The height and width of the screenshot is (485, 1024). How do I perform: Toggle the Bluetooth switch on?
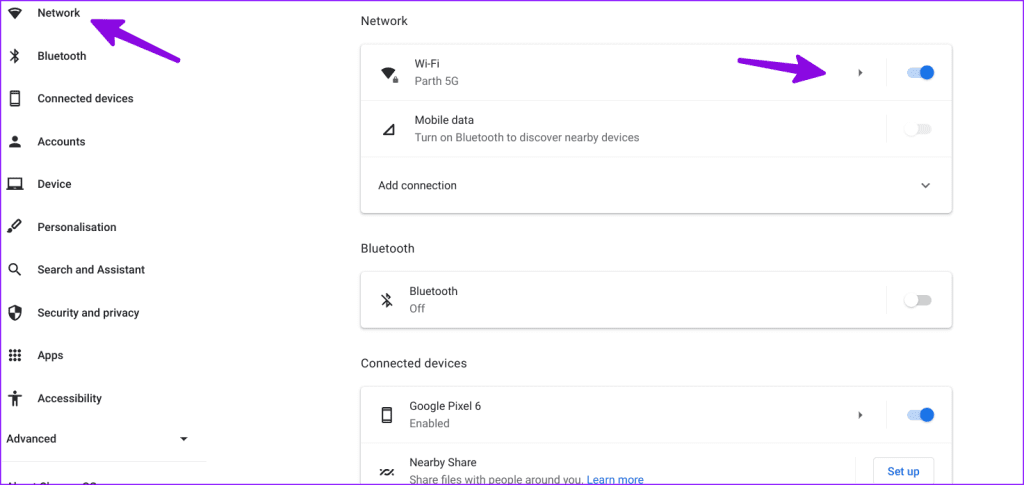(918, 300)
